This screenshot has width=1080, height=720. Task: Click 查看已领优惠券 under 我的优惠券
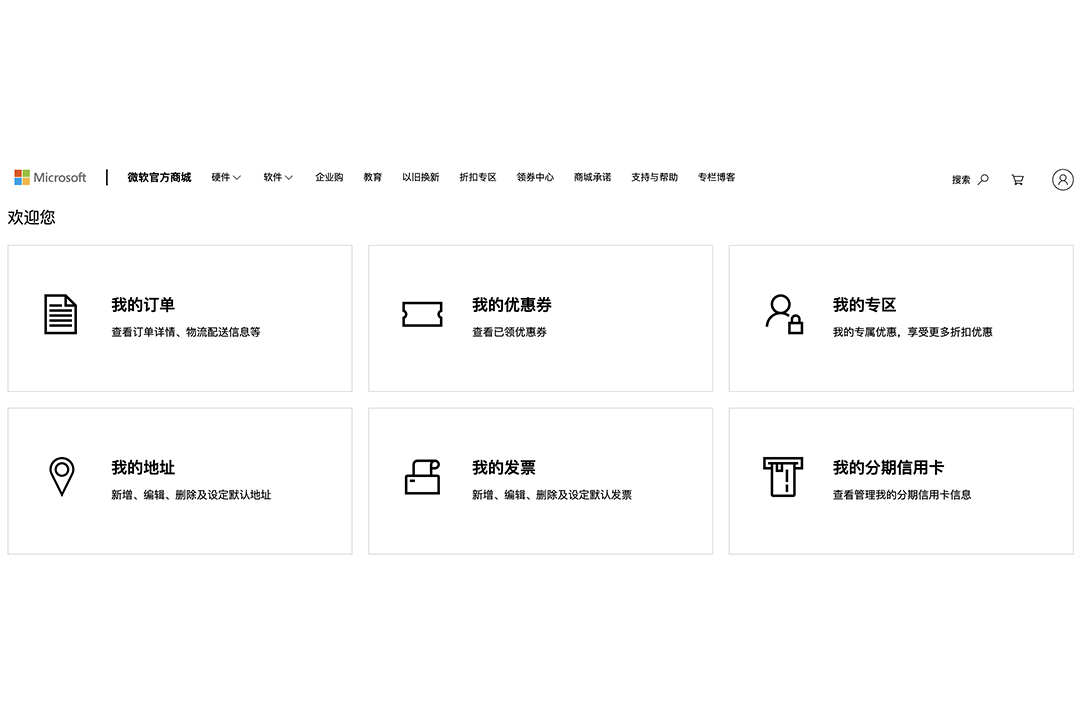point(509,330)
